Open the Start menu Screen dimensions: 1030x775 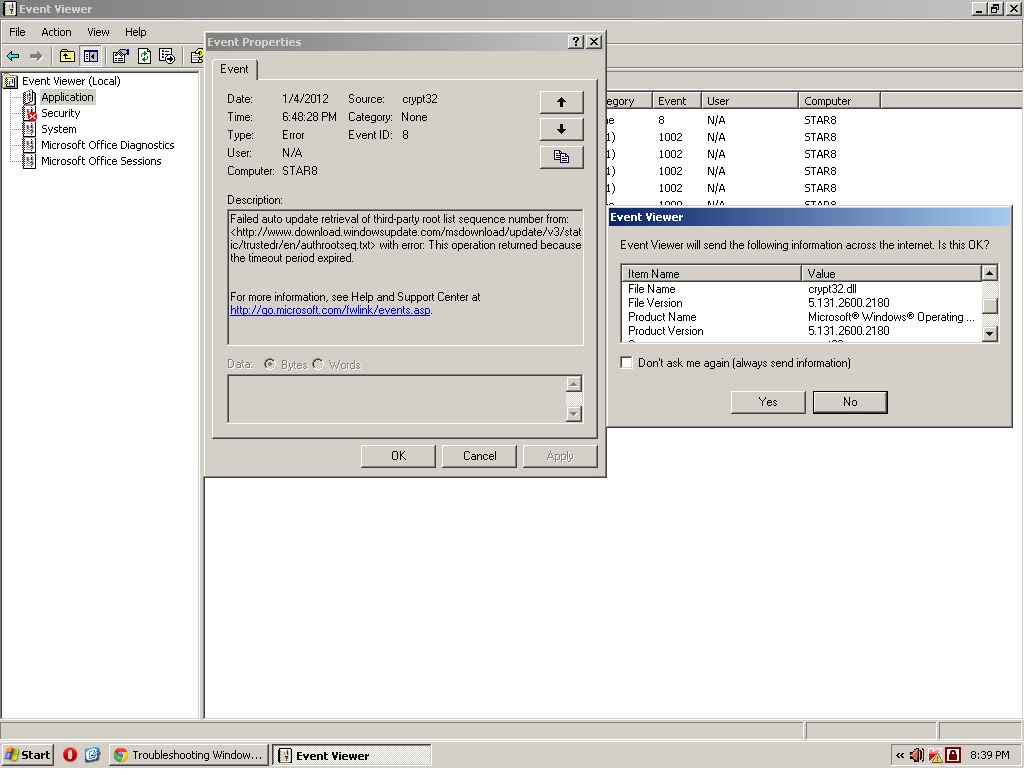28,755
